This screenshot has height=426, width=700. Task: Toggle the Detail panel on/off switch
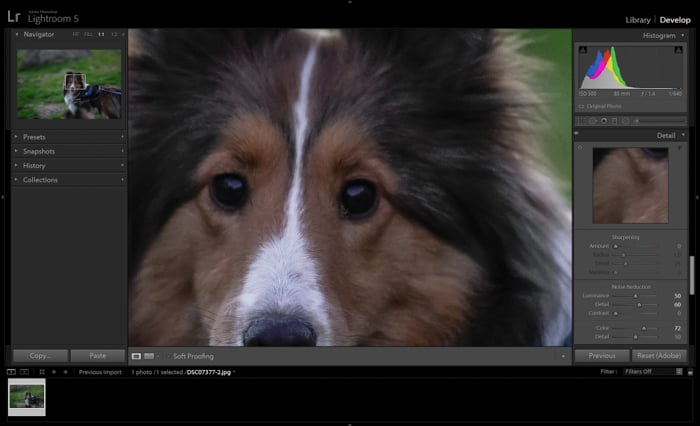tap(576, 133)
